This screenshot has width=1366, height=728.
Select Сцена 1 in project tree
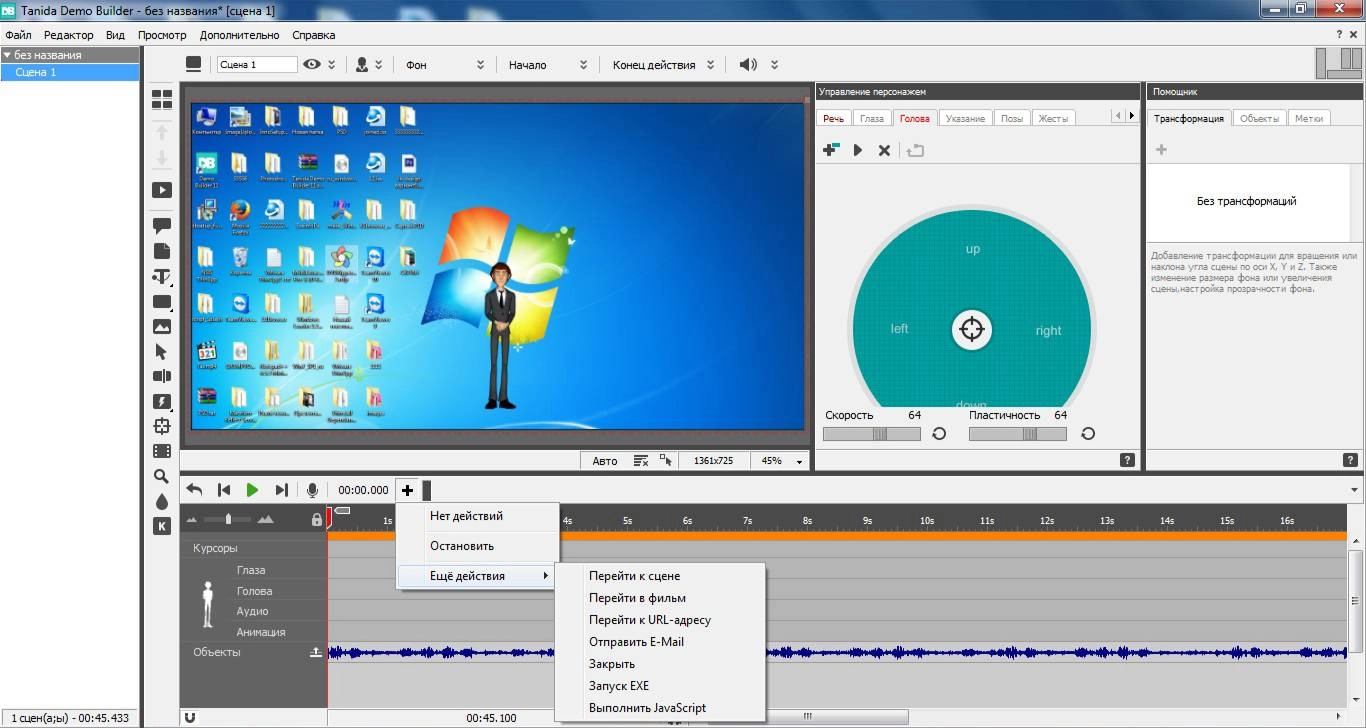(x=70, y=72)
